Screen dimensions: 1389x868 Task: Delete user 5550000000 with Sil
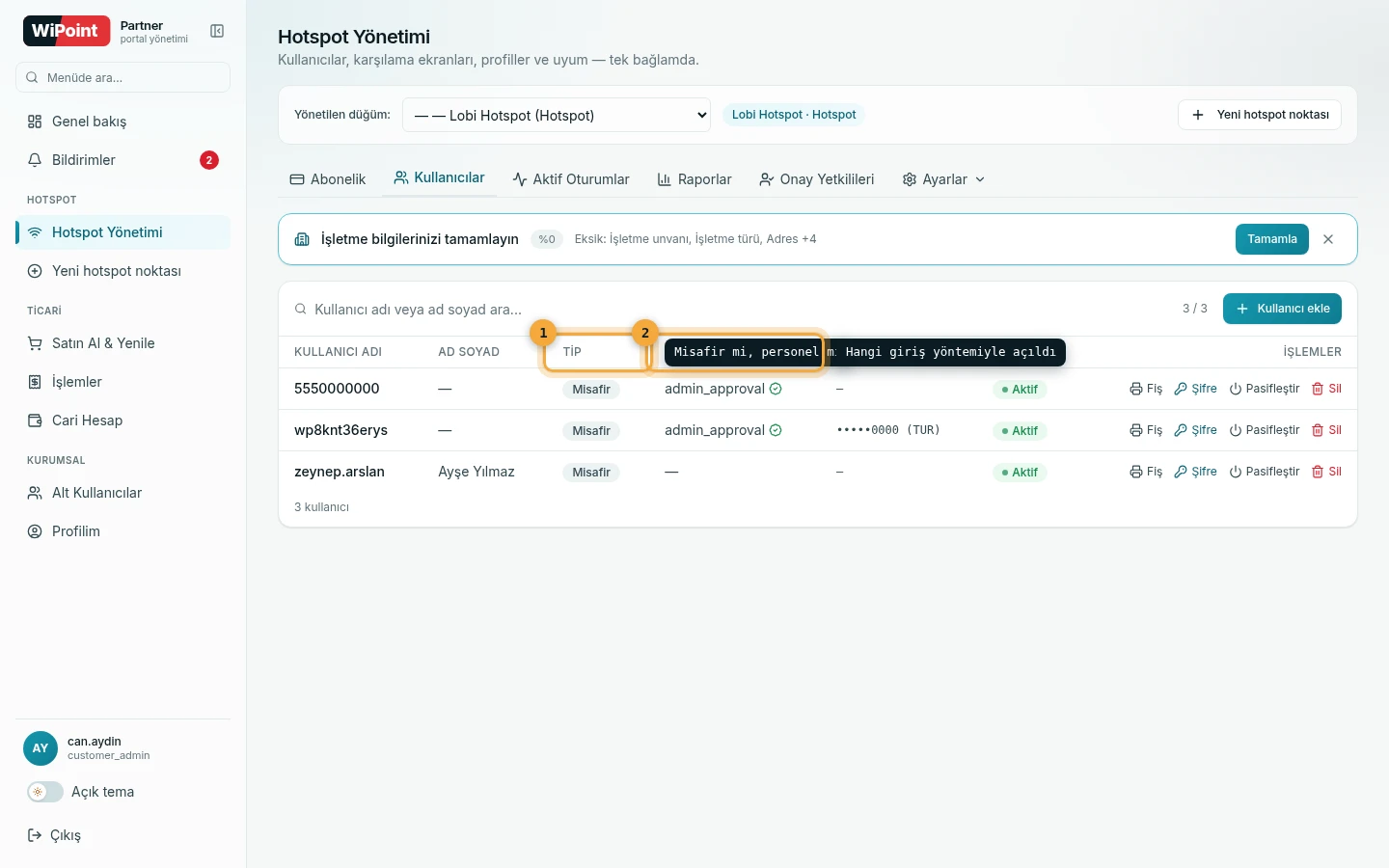click(x=1327, y=389)
